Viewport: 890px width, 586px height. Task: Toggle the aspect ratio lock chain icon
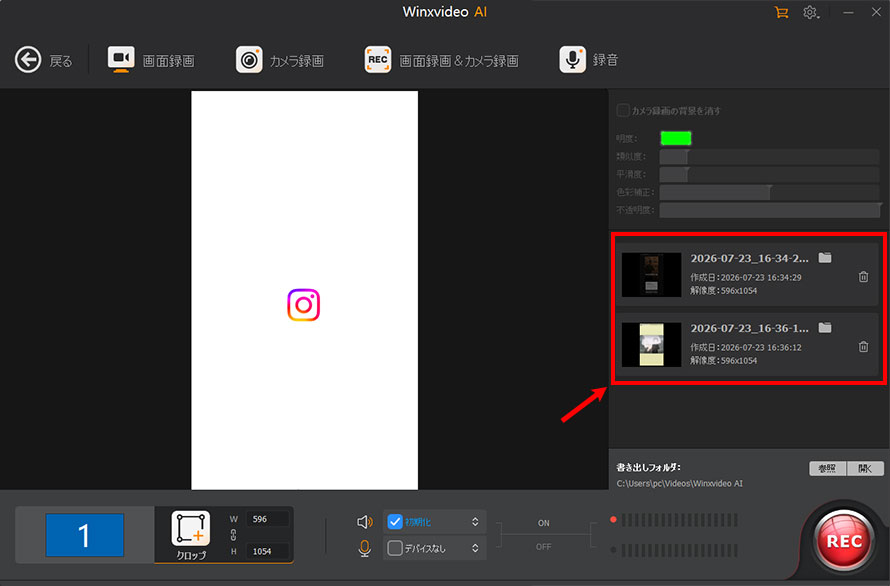pyautogui.click(x=233, y=535)
